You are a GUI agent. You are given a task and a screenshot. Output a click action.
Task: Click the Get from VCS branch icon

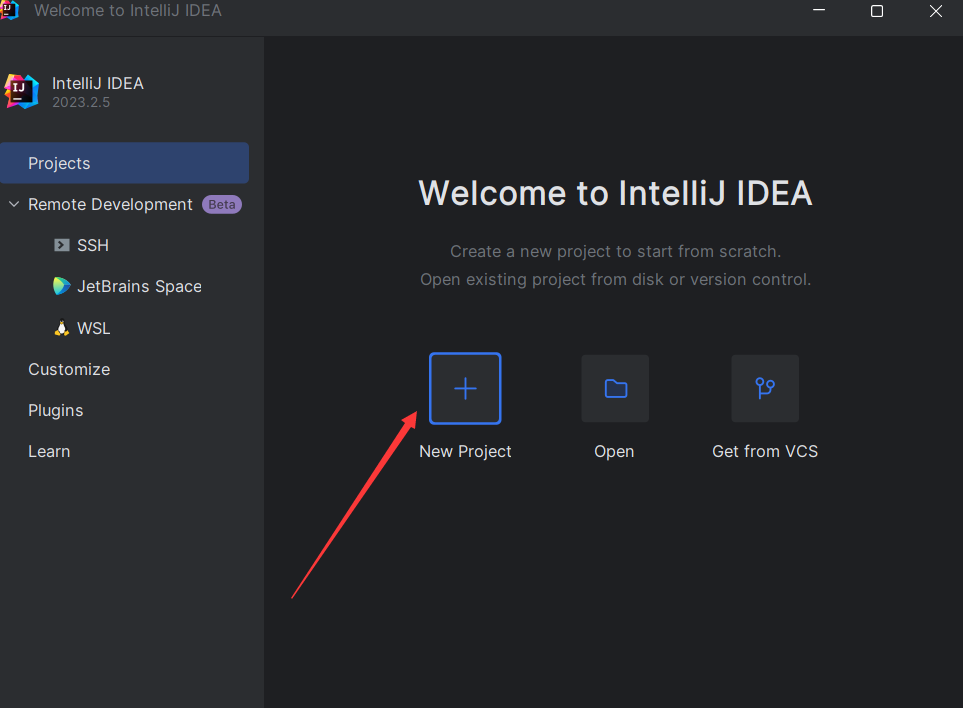(x=765, y=389)
